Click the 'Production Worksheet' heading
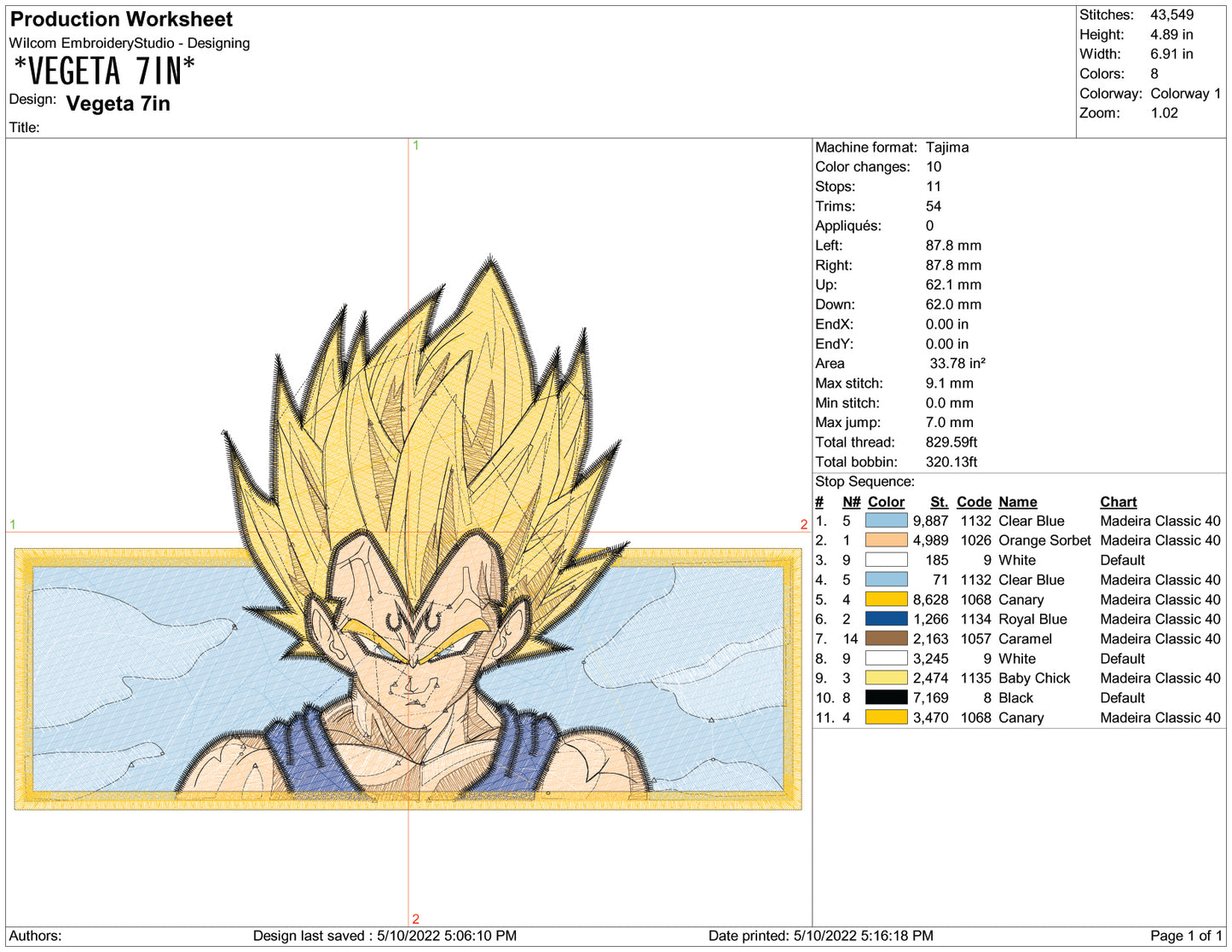 (121, 19)
